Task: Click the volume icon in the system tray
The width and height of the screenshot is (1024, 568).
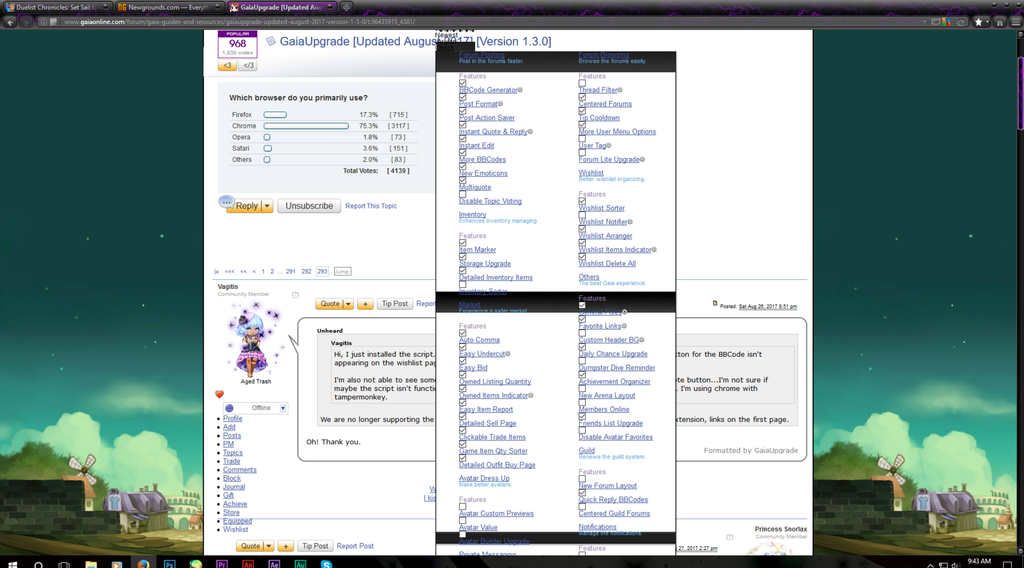Action: (955, 564)
